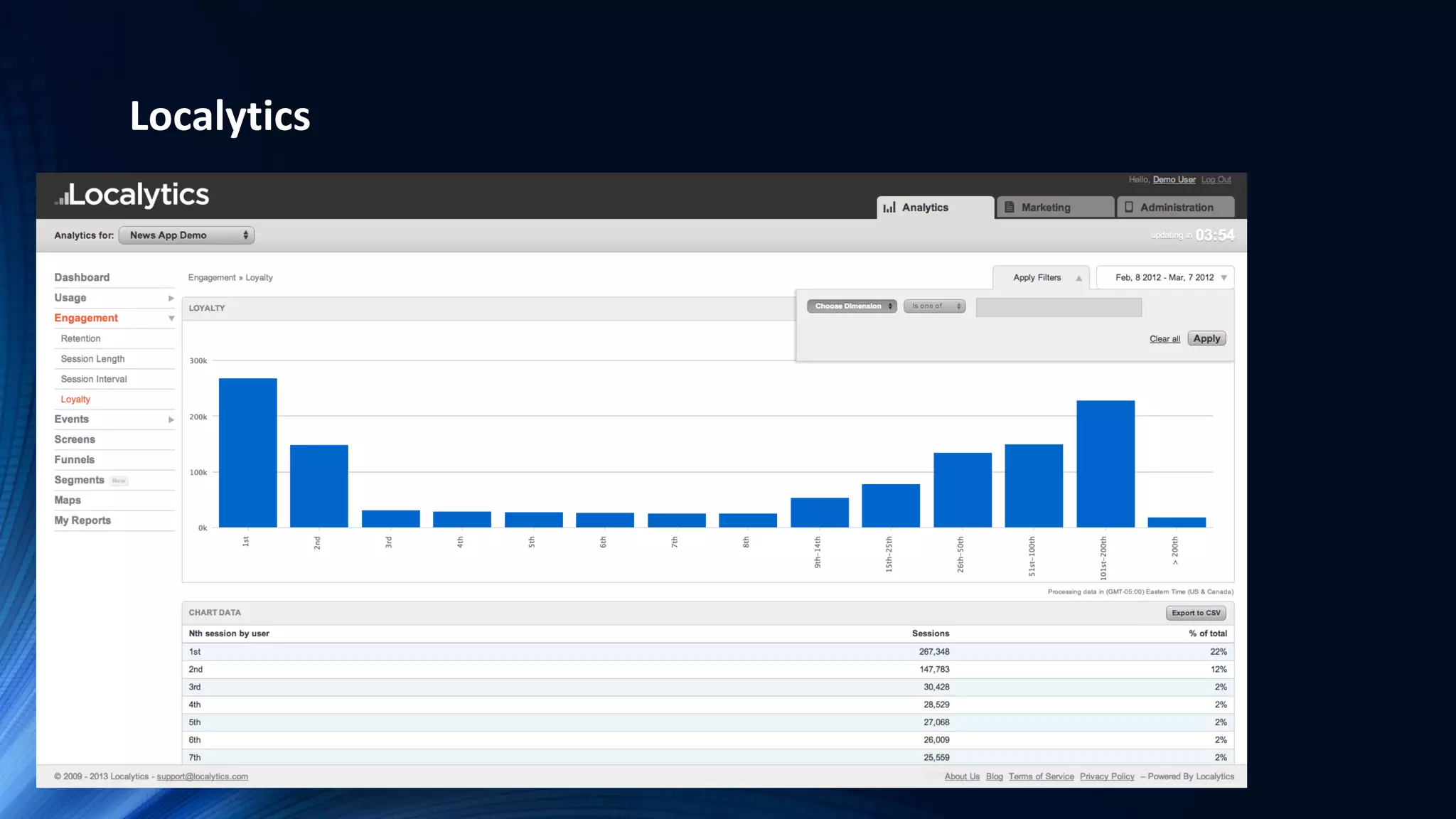Open the News App Demo dropdown
The width and height of the screenshot is (1456, 819).
(186, 235)
